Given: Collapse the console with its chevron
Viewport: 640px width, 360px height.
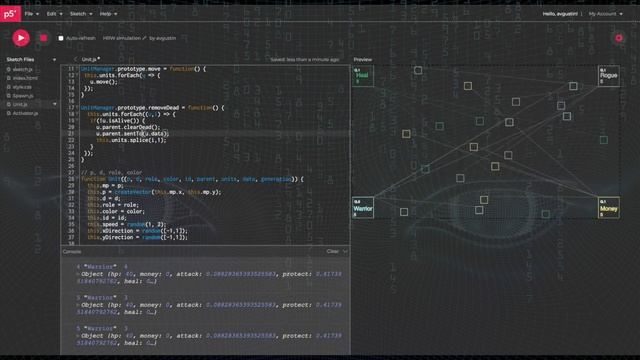Looking at the screenshot, I should (345, 251).
